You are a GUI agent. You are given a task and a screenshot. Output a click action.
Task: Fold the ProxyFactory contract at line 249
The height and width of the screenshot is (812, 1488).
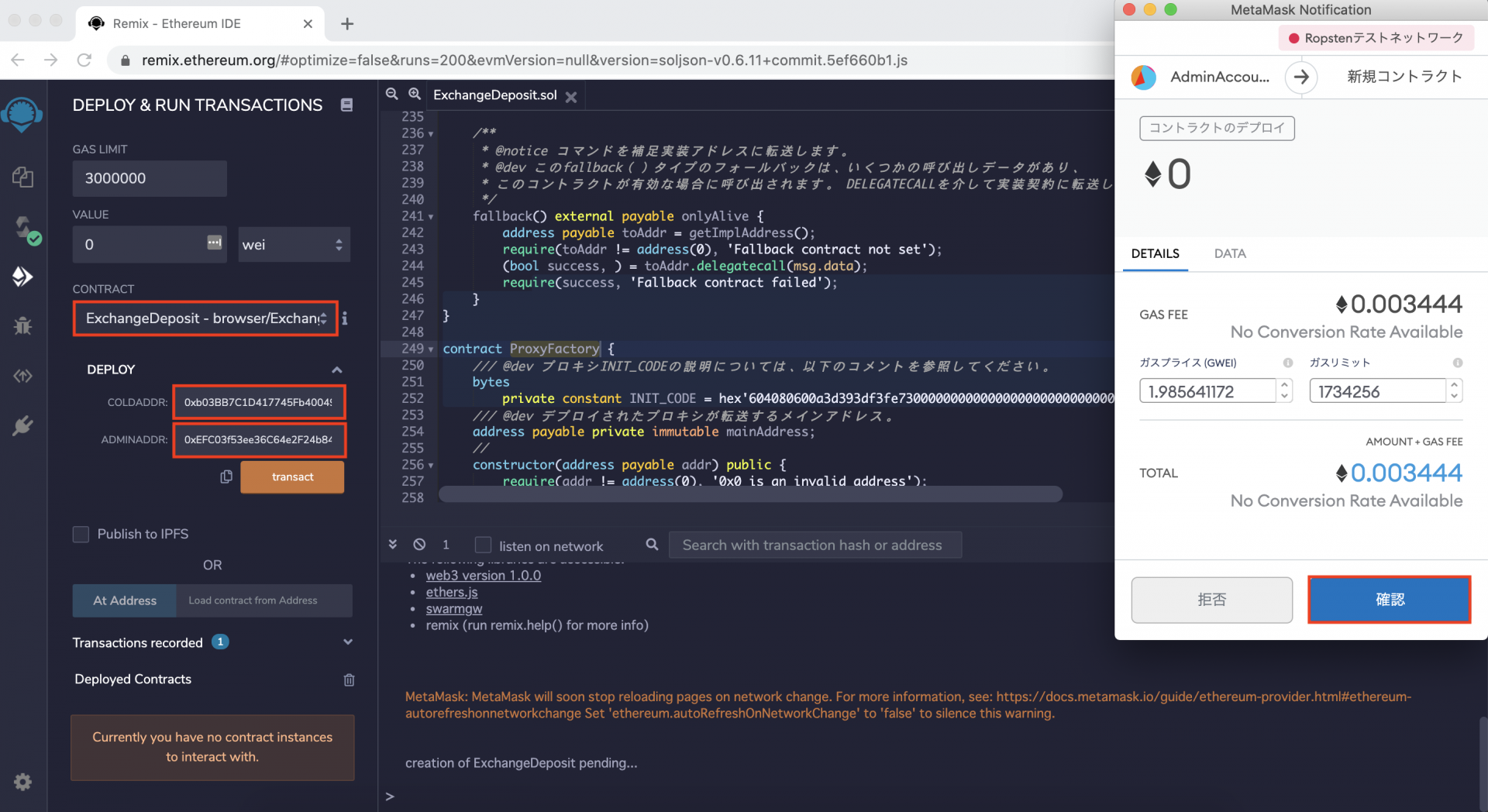(431, 349)
